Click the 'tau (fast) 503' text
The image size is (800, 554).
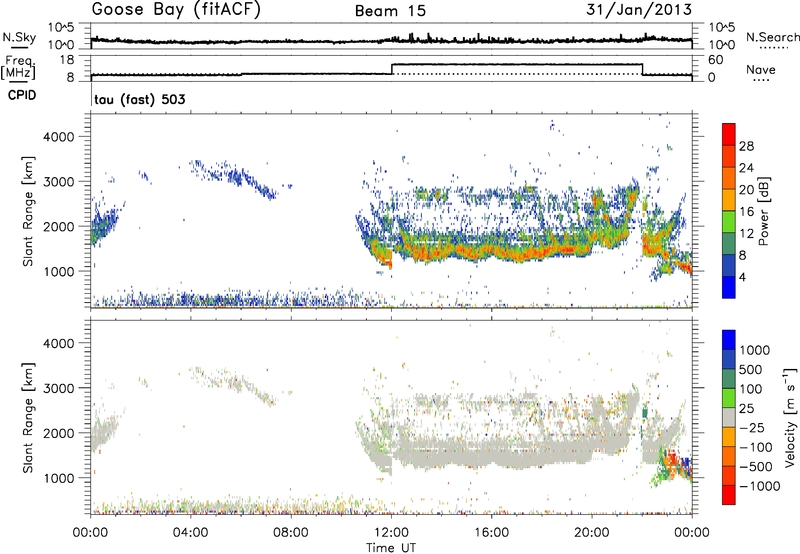(x=140, y=99)
